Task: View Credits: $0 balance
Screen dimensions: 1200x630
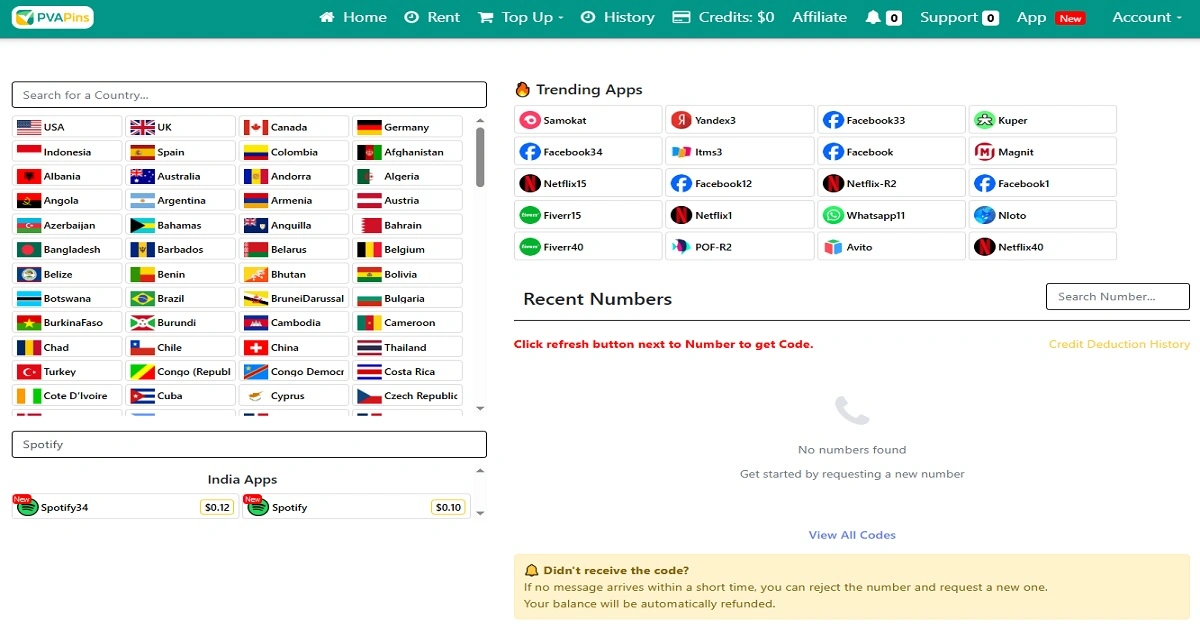Action: tap(723, 17)
